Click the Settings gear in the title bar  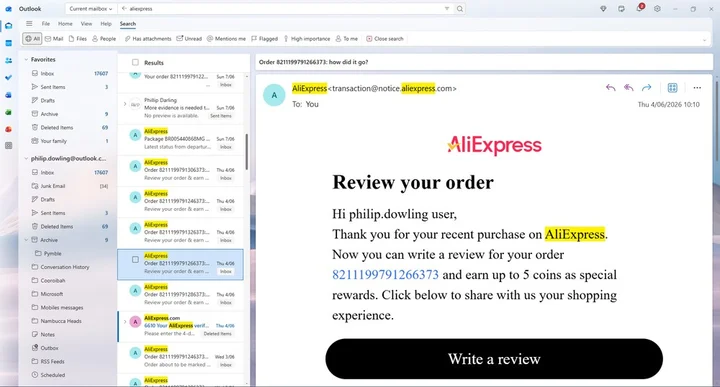[x=657, y=9]
